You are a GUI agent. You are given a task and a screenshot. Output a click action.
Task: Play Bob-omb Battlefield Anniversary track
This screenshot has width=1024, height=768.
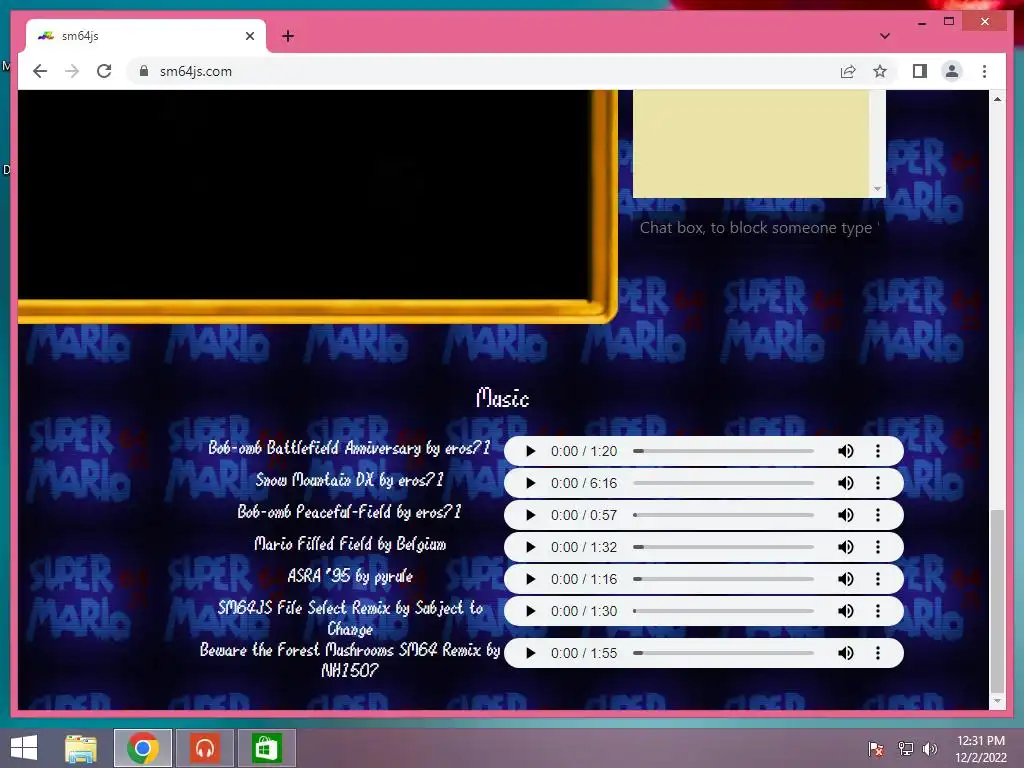530,451
